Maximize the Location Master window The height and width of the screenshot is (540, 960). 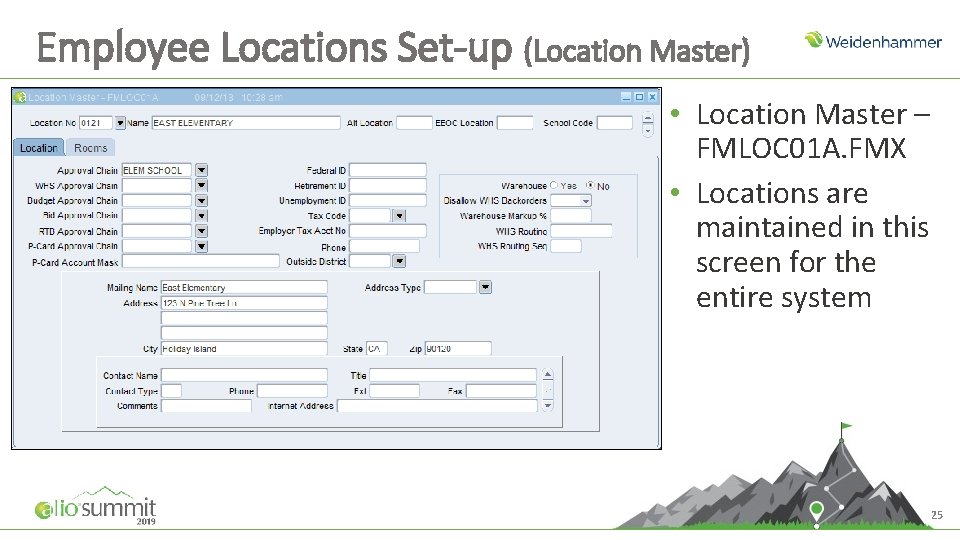[639, 97]
